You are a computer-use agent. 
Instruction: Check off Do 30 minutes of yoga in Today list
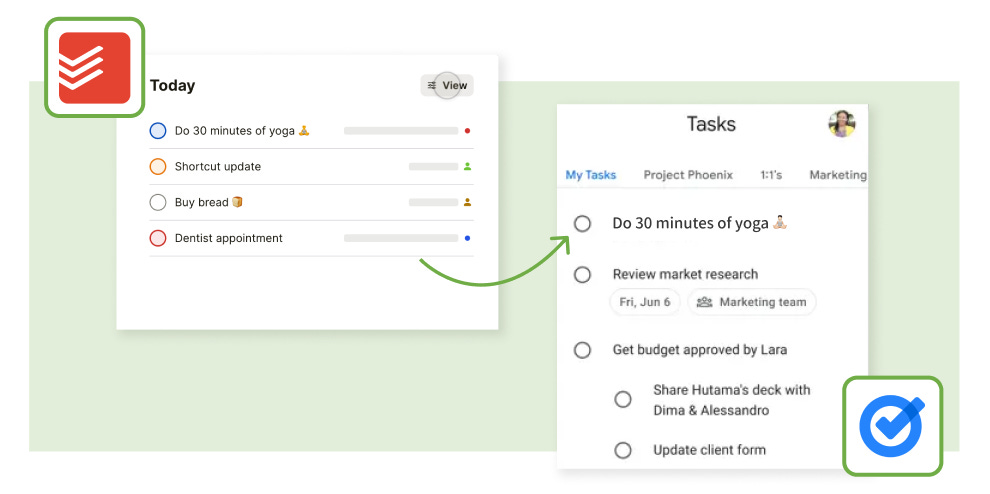coord(157,131)
